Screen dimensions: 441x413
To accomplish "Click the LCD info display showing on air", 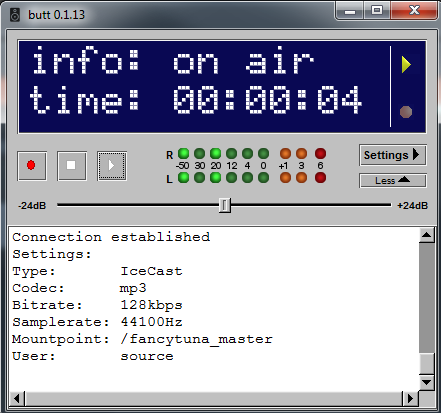I will pyautogui.click(x=204, y=87).
